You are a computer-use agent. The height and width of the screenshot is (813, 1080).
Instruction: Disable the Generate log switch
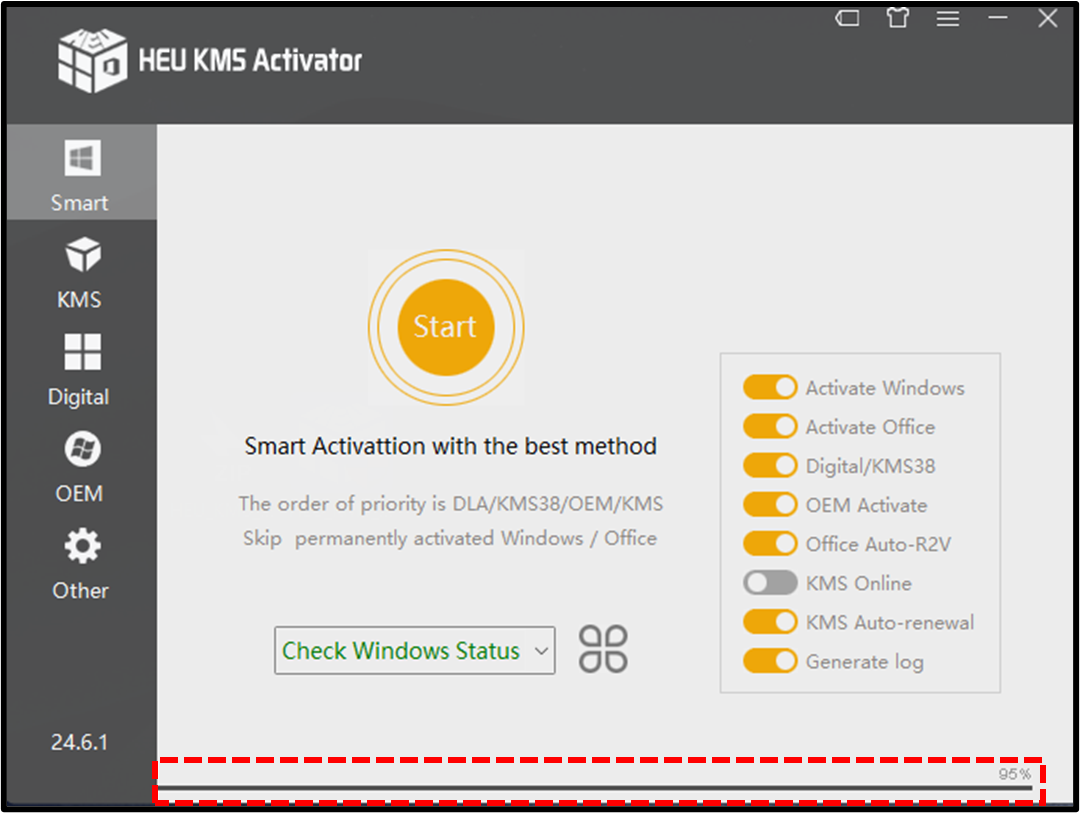coord(770,661)
